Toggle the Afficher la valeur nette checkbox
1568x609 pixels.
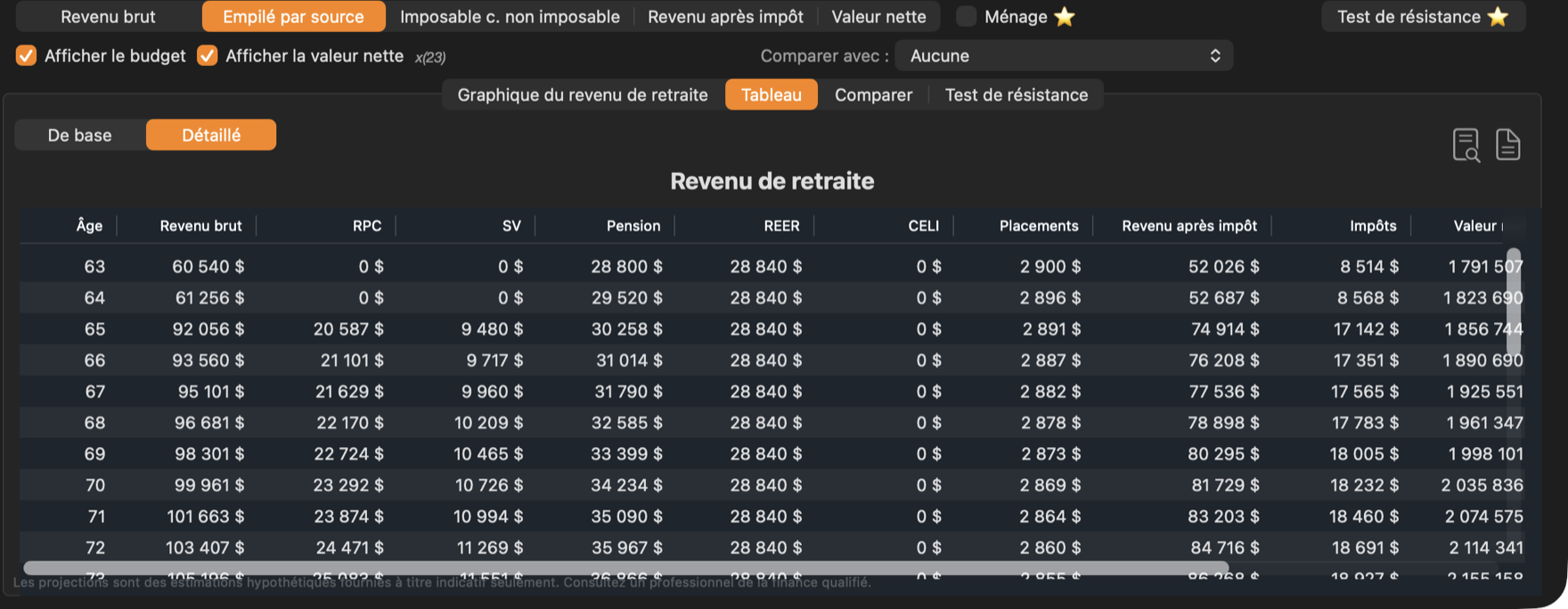click(x=207, y=55)
